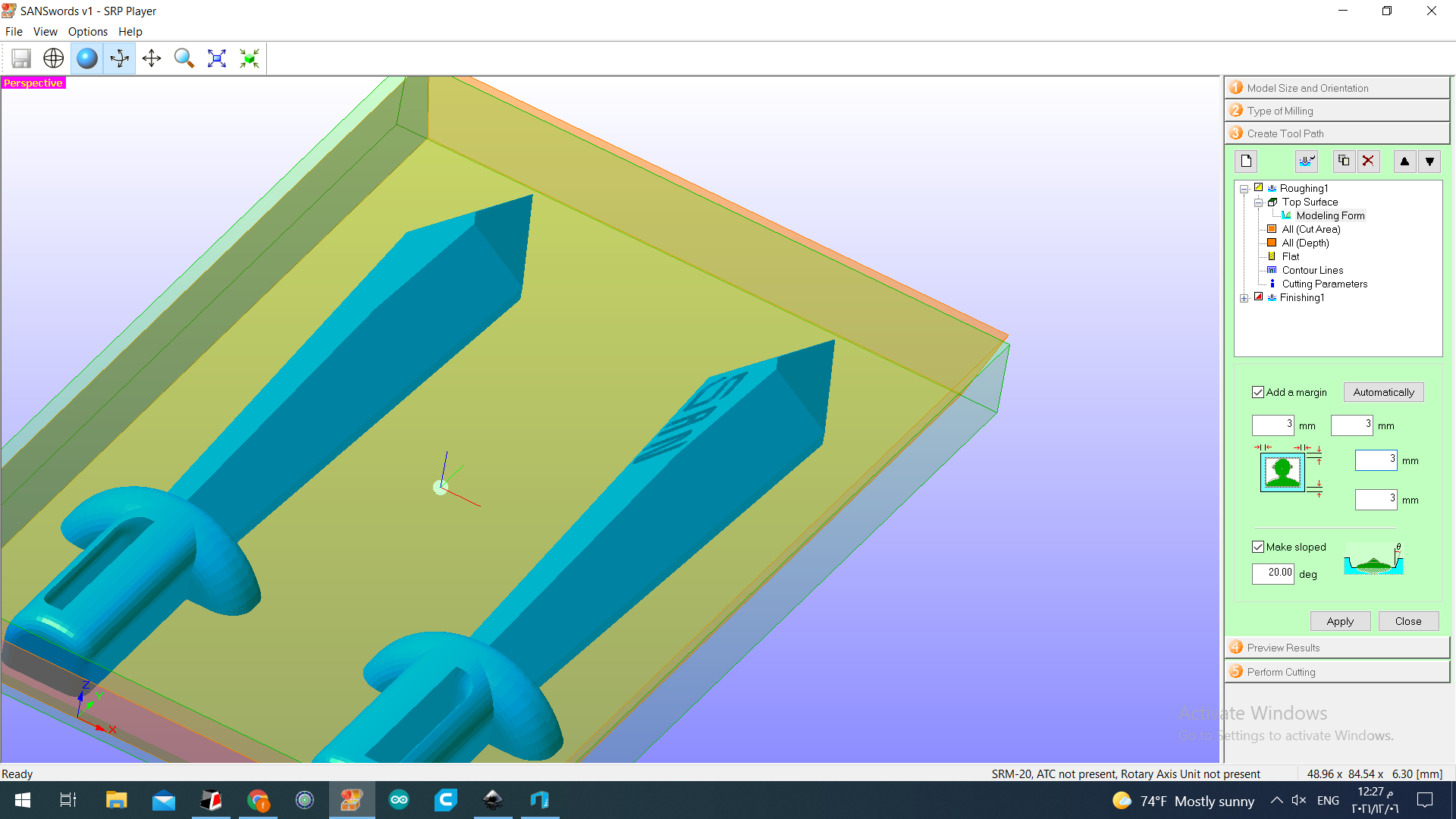This screenshot has height=819, width=1456.
Task: Click the ENG language indicator
Action: point(1328,800)
